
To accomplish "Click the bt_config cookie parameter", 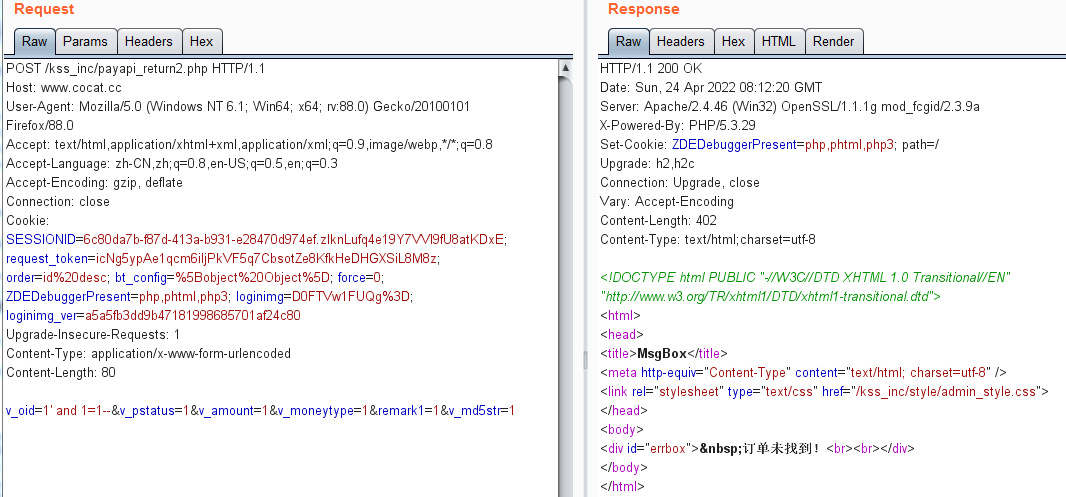I will (224, 278).
